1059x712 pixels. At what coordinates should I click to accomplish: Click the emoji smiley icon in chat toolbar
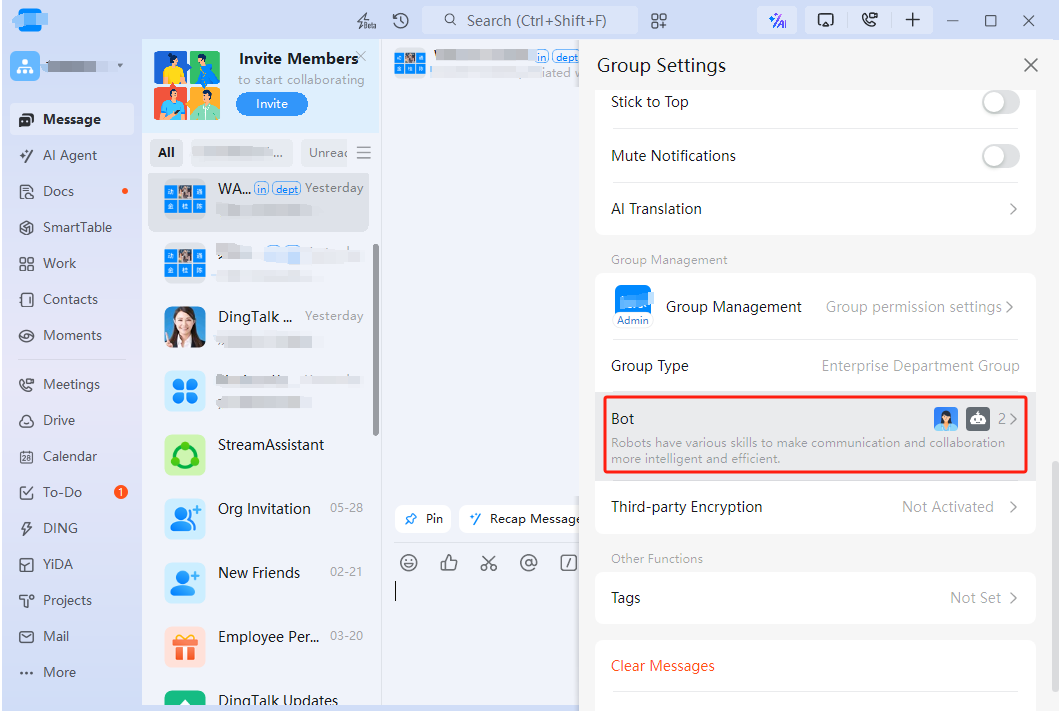[x=408, y=563]
